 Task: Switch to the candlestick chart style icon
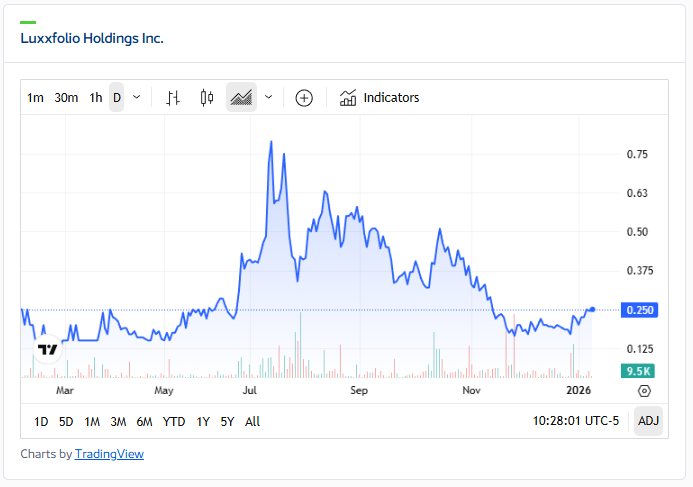207,98
